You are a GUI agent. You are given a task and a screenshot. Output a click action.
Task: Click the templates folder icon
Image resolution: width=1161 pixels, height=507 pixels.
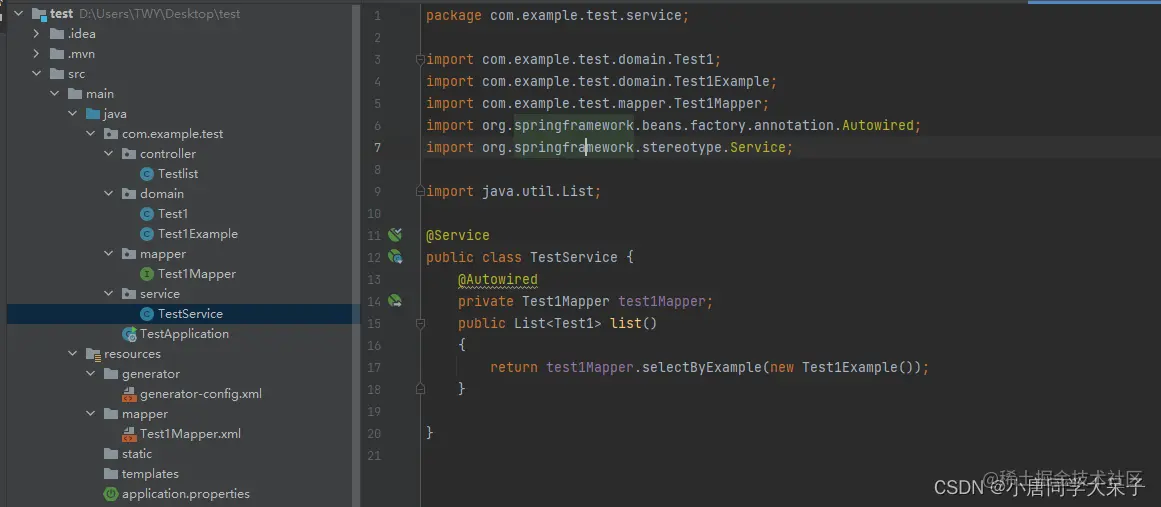click(x=111, y=474)
